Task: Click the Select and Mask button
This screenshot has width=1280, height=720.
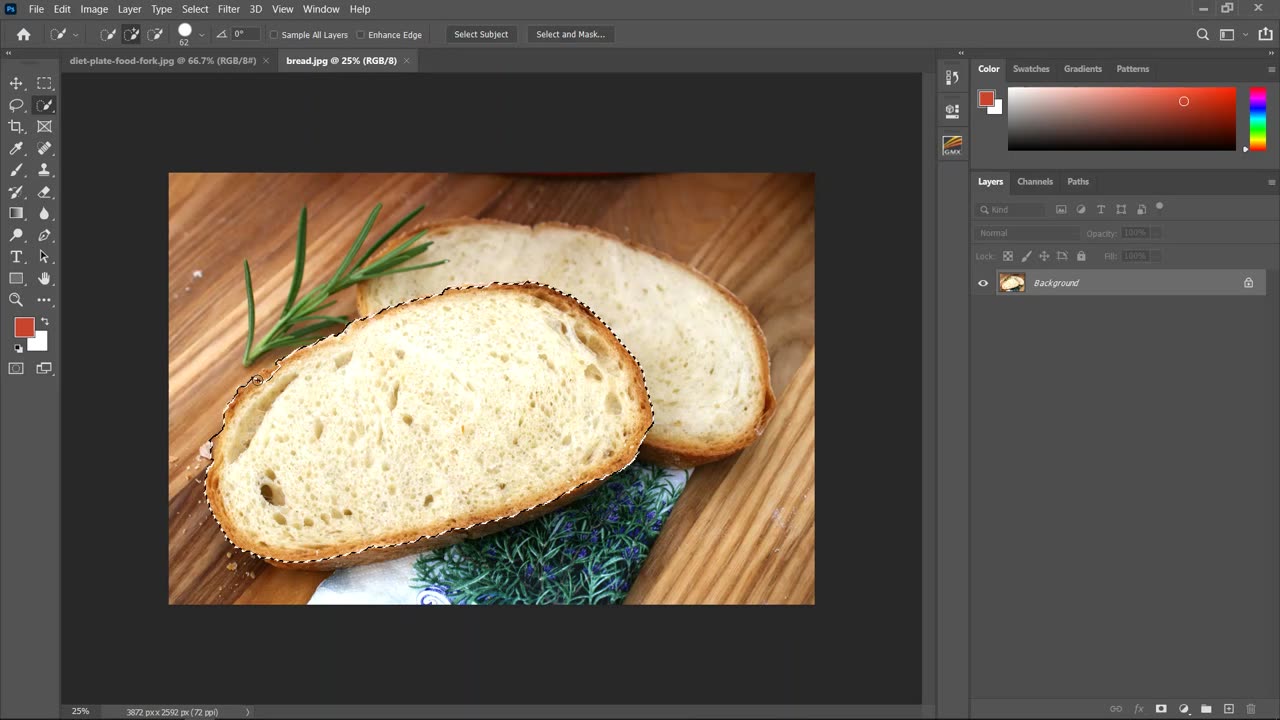Action: (570, 34)
